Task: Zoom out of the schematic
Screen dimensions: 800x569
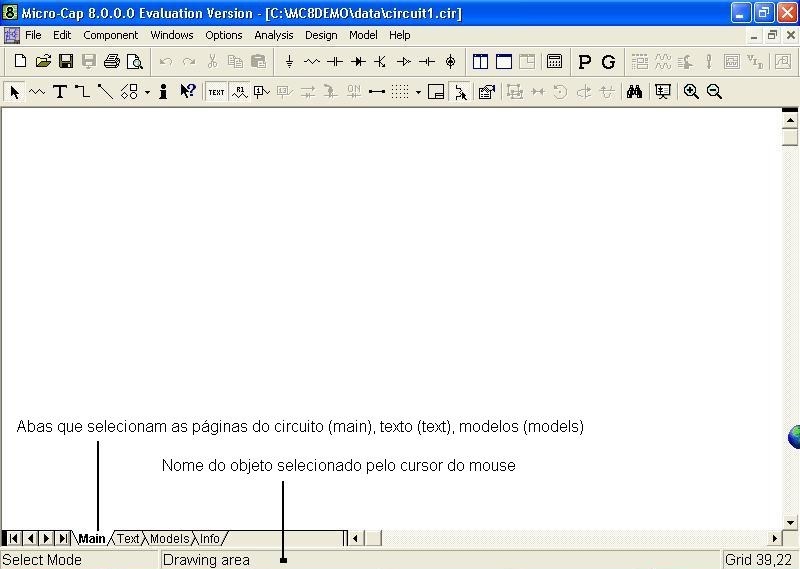Action: (714, 92)
